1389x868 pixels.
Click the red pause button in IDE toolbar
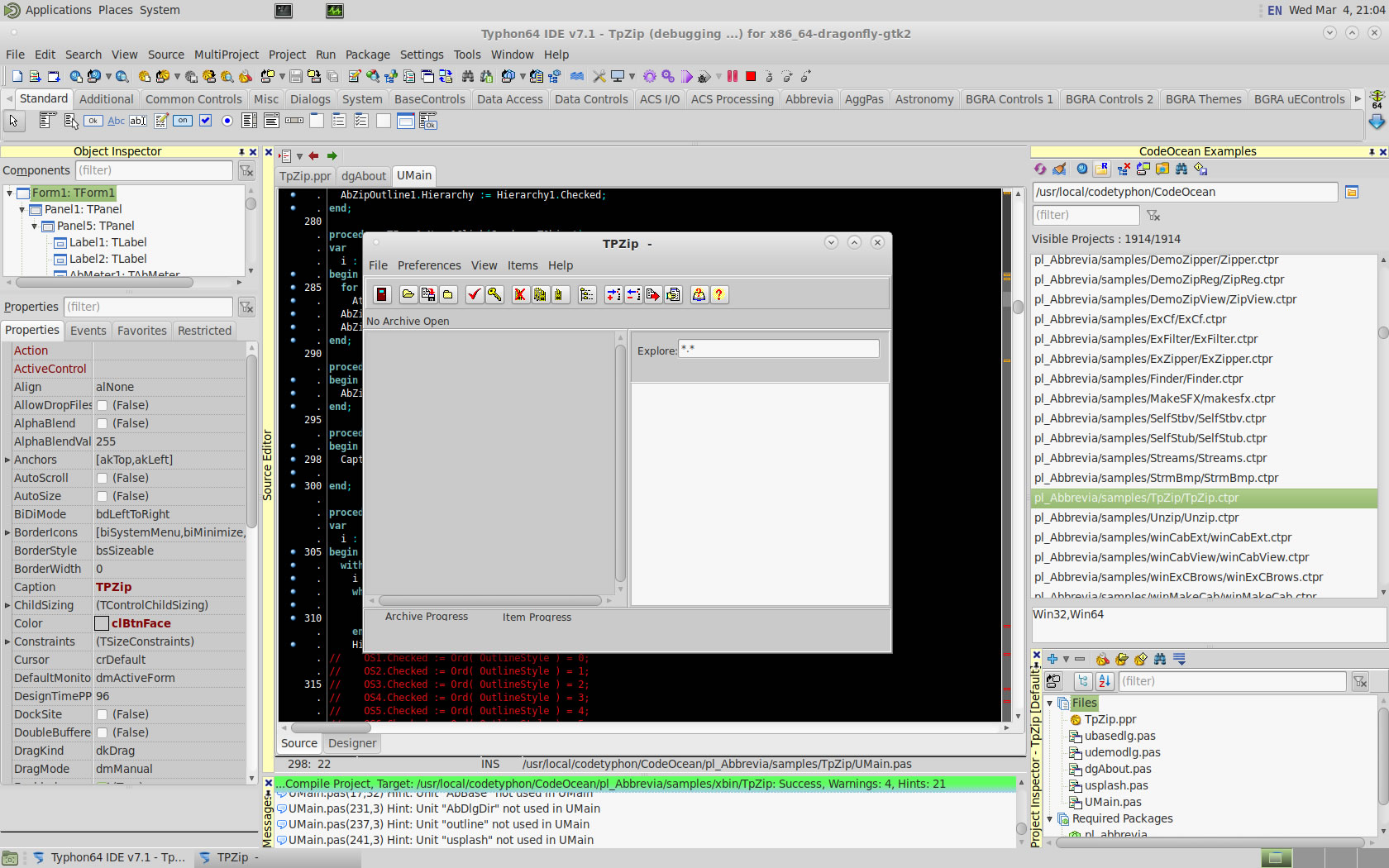[x=733, y=76]
